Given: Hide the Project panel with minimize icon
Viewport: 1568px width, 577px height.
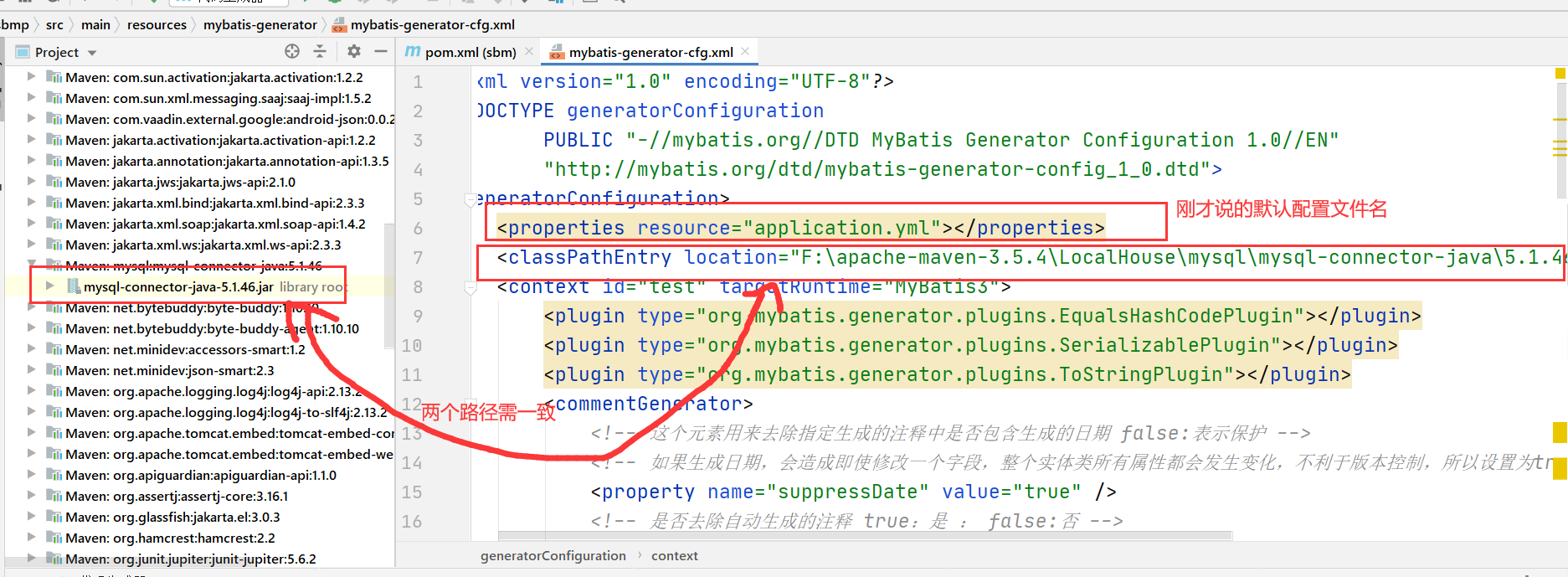Looking at the screenshot, I should point(381,51).
